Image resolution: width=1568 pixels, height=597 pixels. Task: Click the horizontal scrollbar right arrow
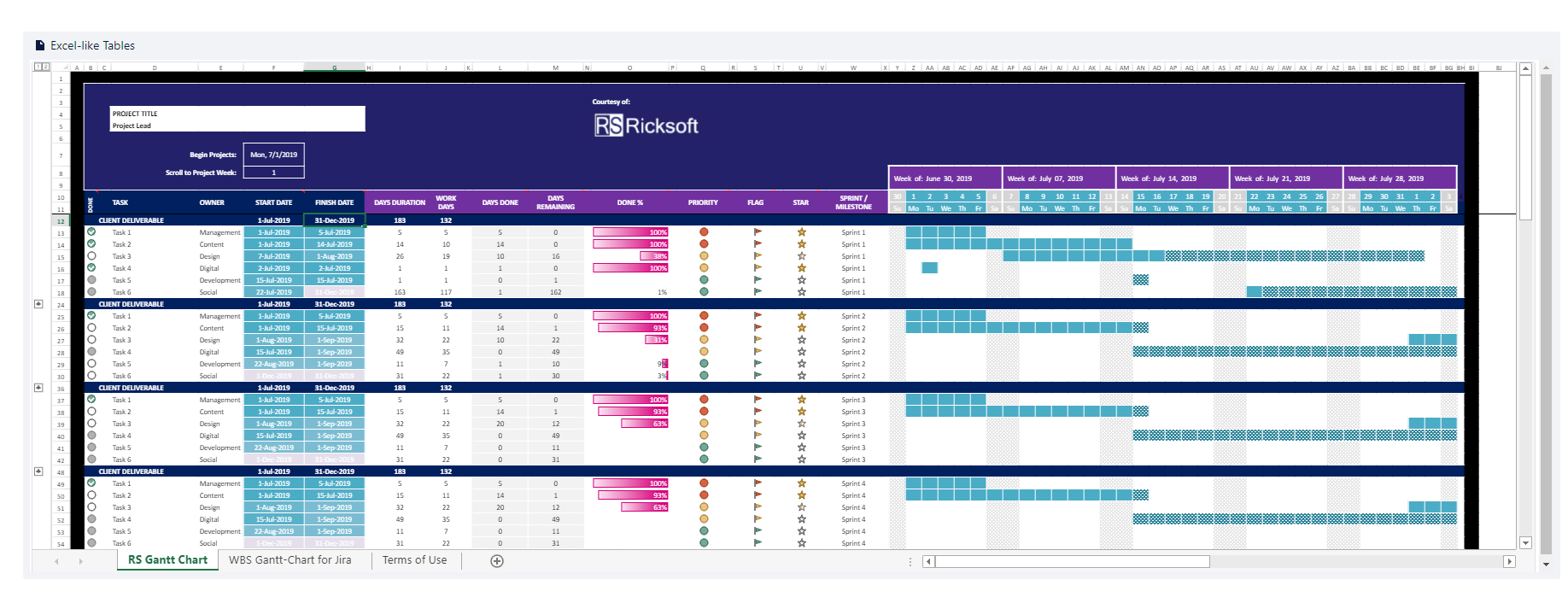(x=1510, y=561)
